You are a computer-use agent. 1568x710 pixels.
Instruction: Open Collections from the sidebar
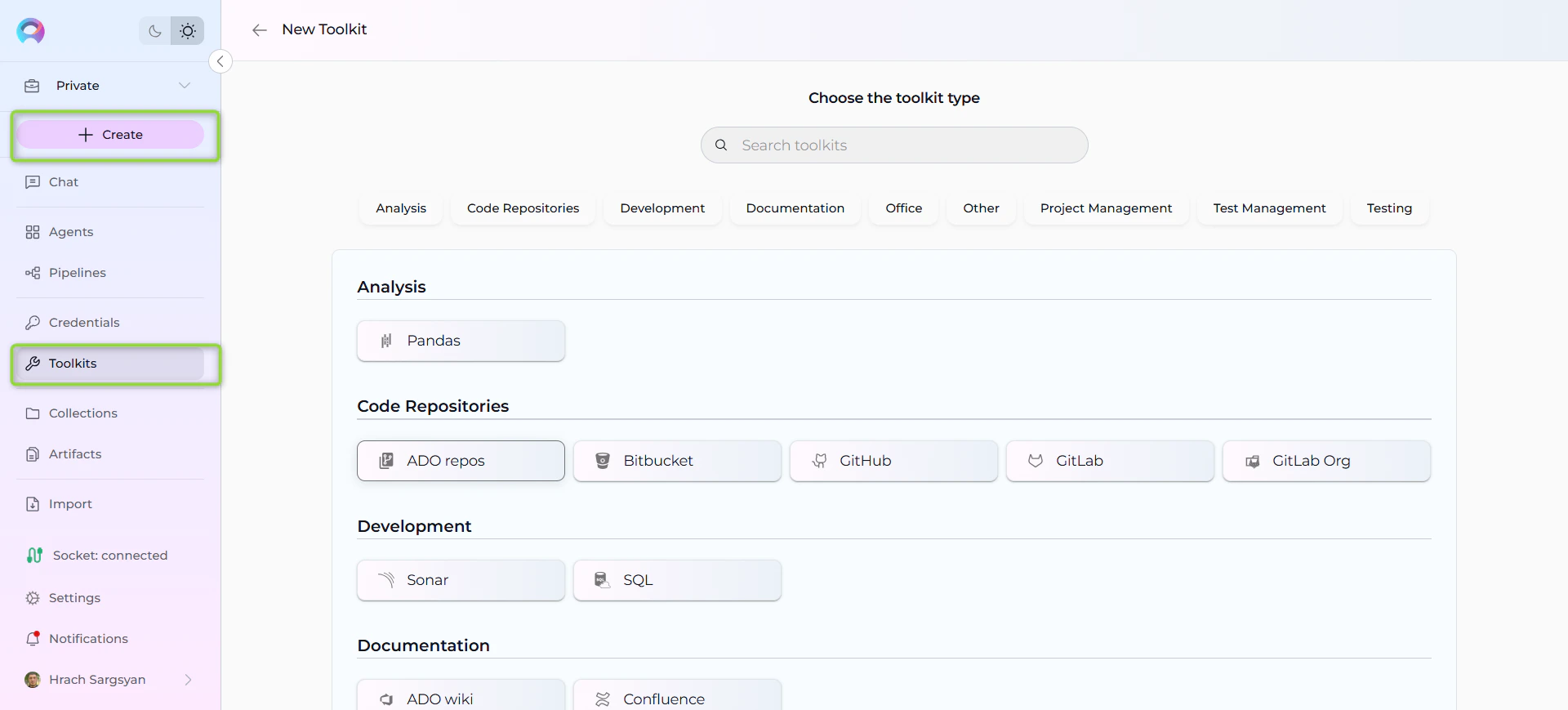pyautogui.click(x=110, y=413)
